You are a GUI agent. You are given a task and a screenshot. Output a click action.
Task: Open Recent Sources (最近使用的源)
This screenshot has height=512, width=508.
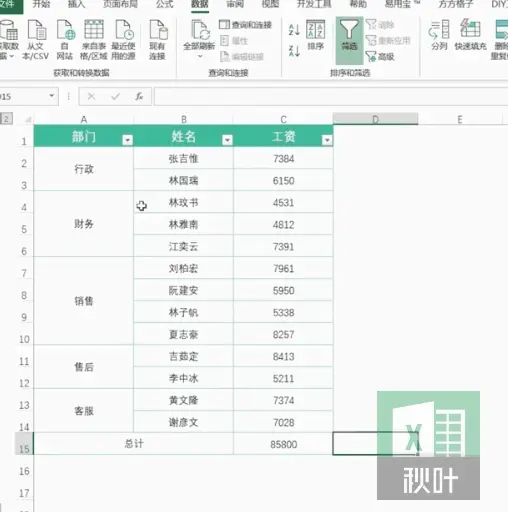tap(123, 40)
